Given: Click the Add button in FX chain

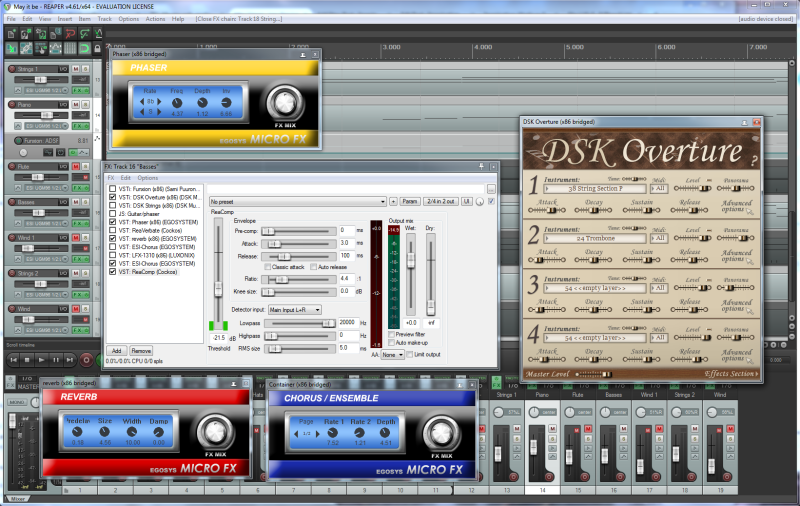Looking at the screenshot, I should pyautogui.click(x=116, y=351).
